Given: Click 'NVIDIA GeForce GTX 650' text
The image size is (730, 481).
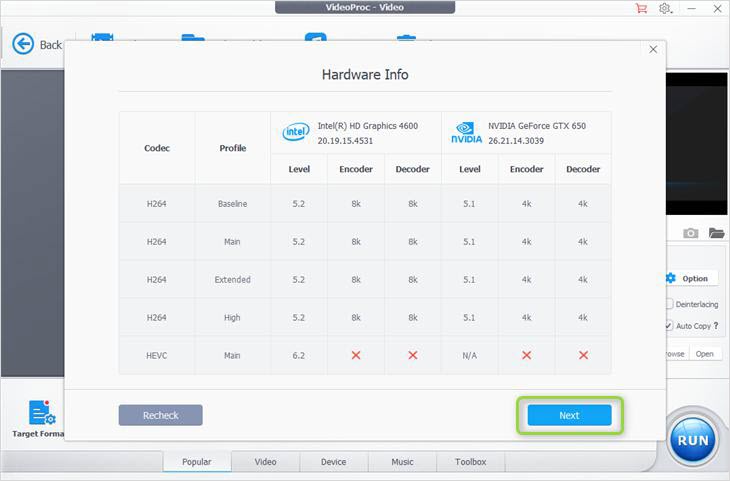Looking at the screenshot, I should click(x=537, y=126).
